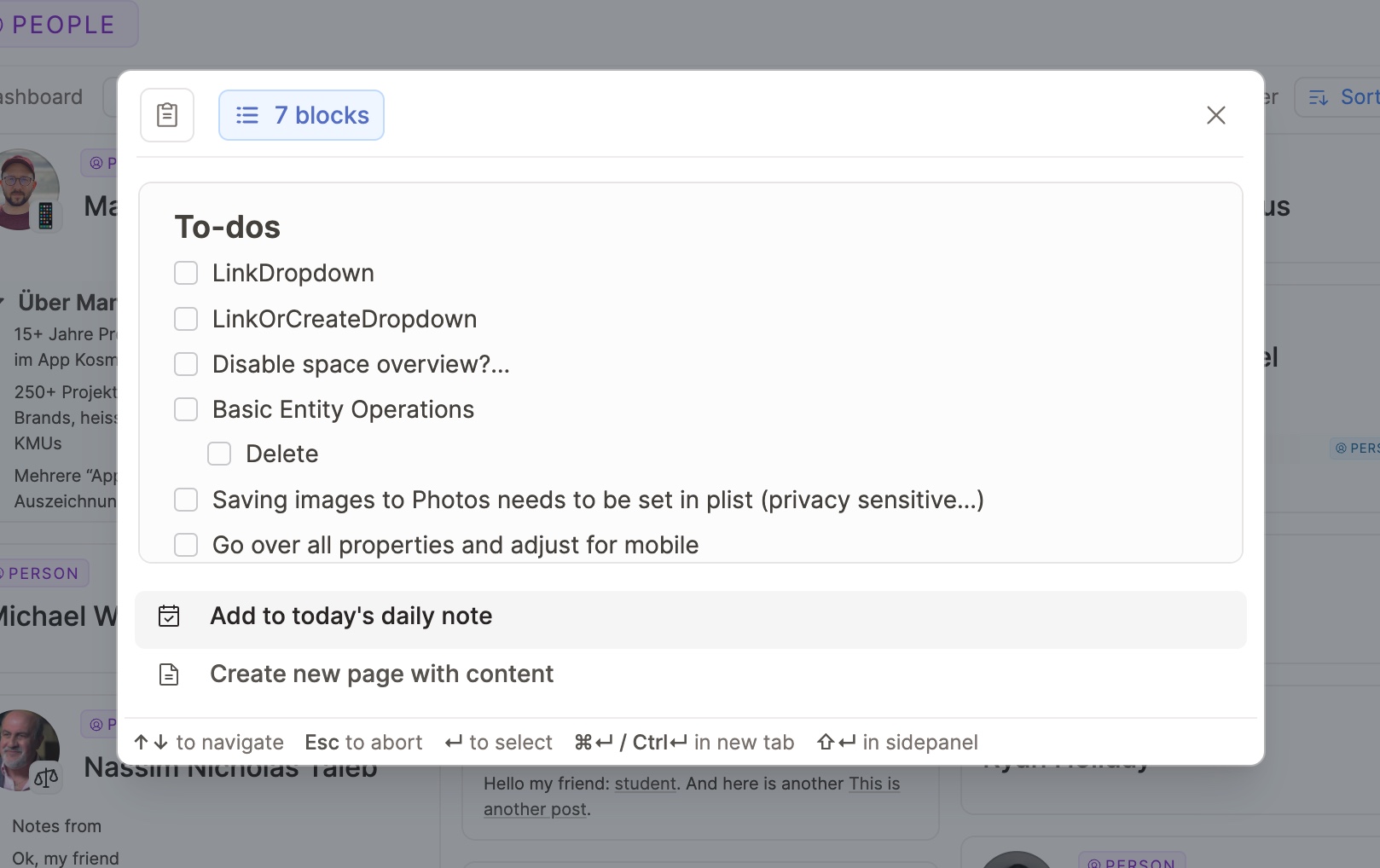Open the Sort options button

coord(1342,97)
